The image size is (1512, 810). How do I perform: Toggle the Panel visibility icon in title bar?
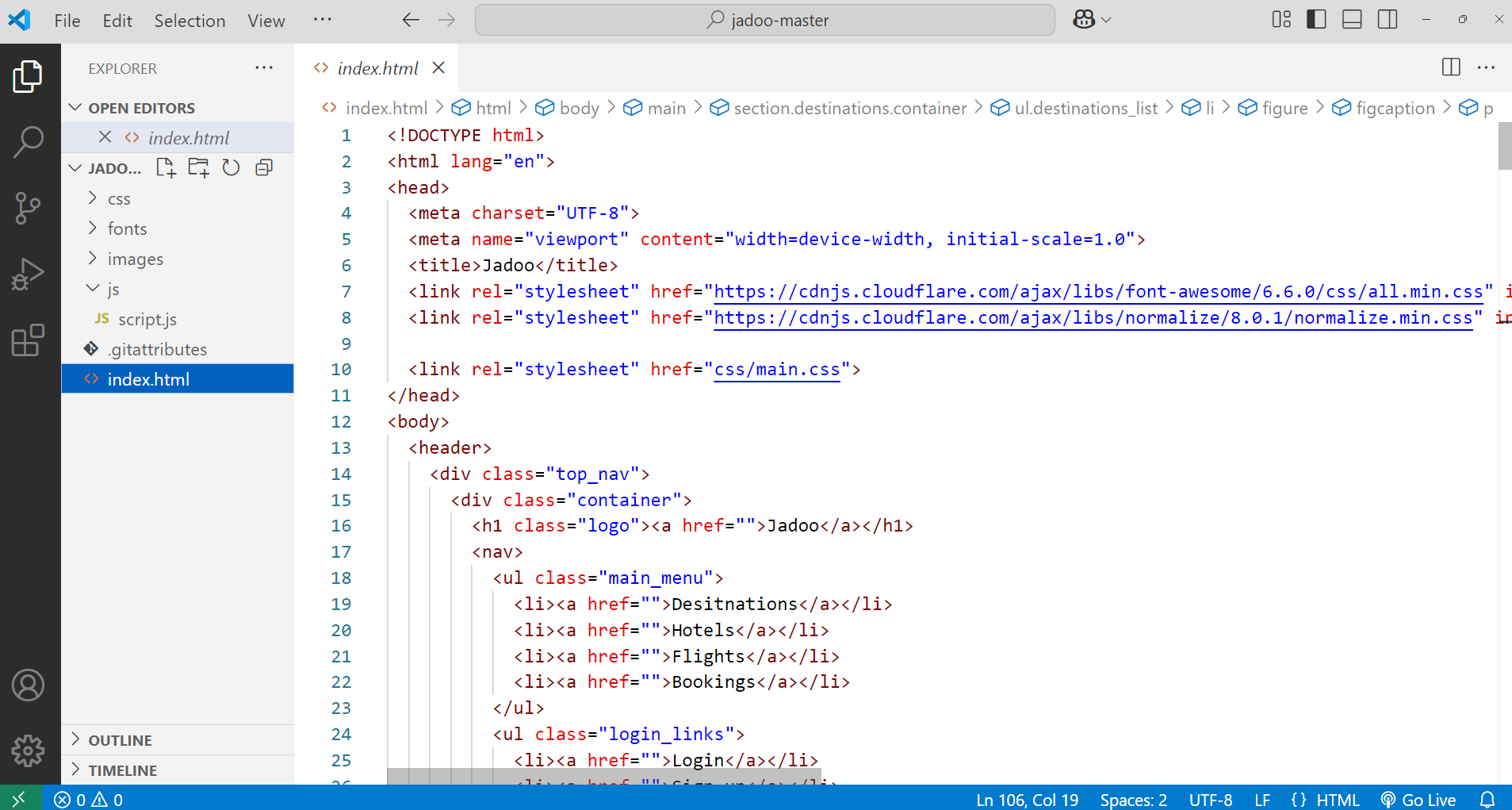pos(1351,19)
